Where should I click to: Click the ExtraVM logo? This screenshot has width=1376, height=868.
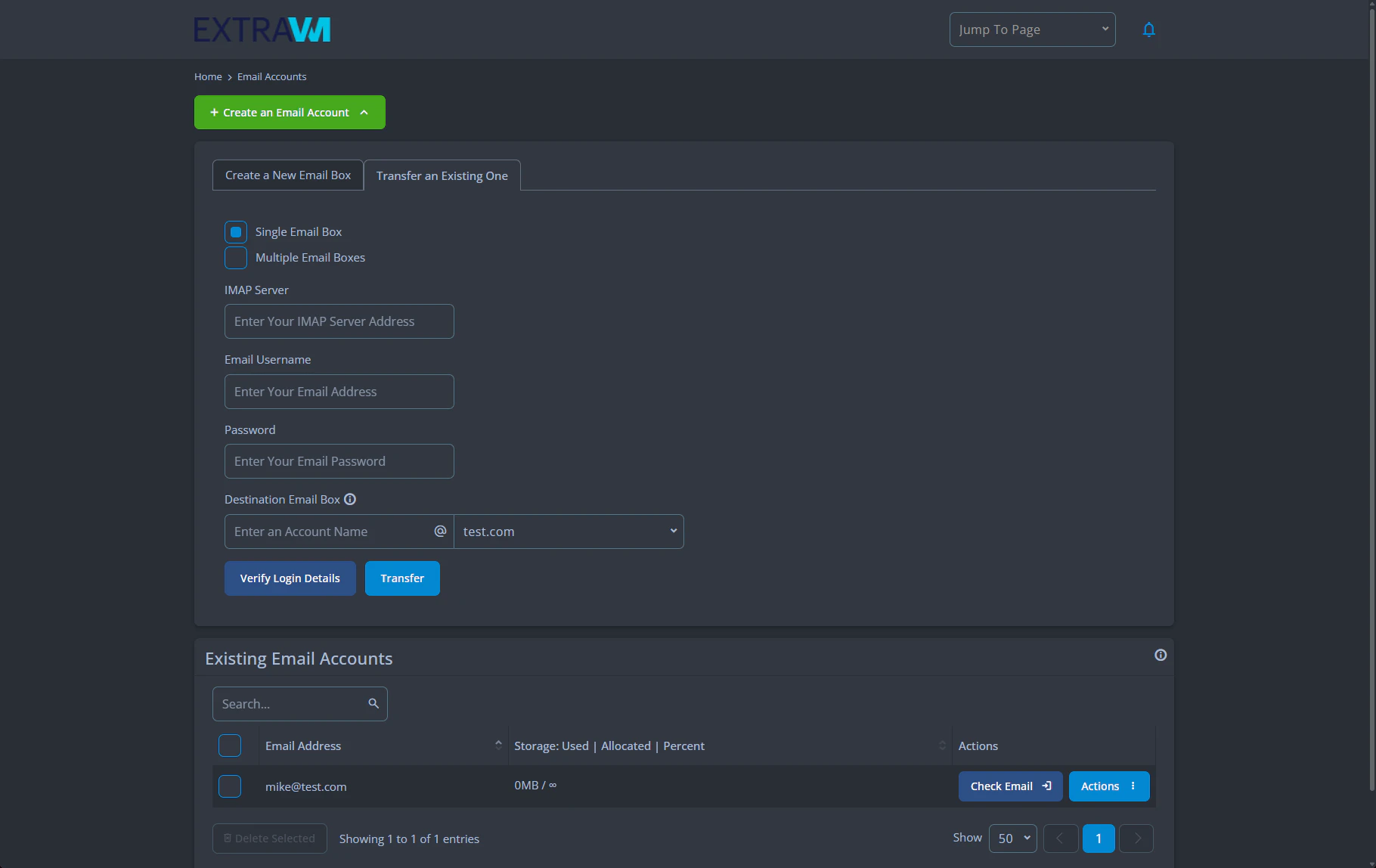[x=262, y=29]
